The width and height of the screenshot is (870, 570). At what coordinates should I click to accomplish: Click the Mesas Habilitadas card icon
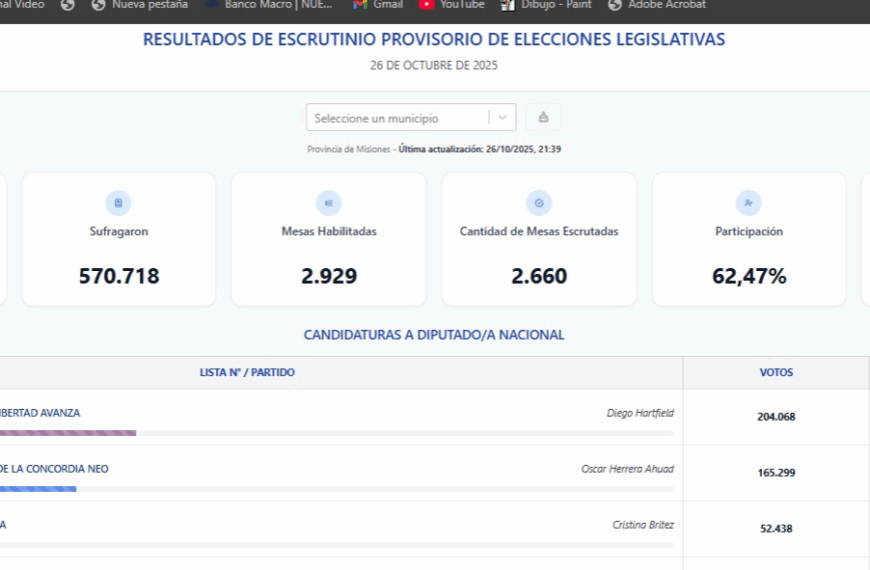(x=328, y=203)
